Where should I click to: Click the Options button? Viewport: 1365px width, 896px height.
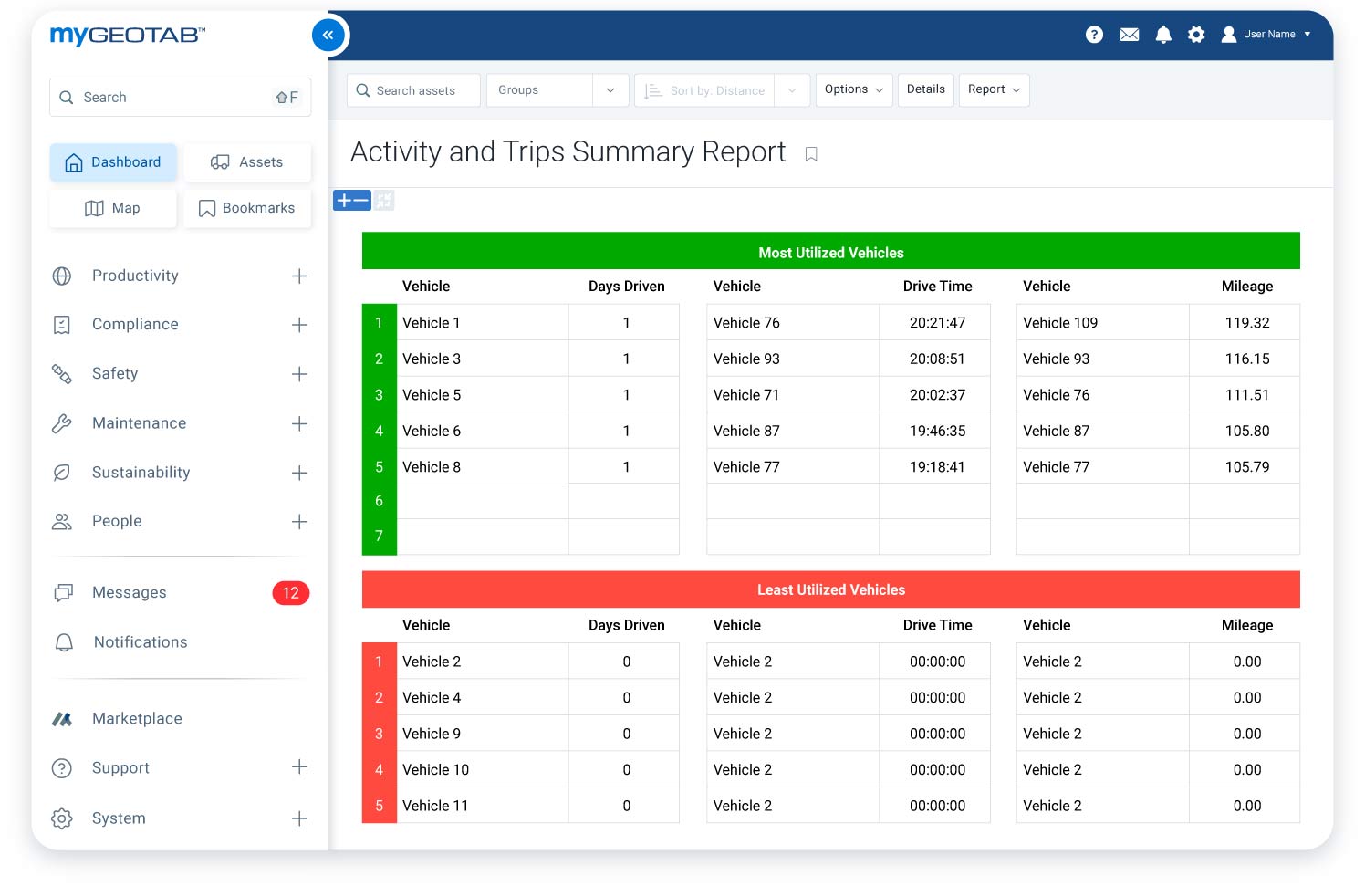point(852,89)
